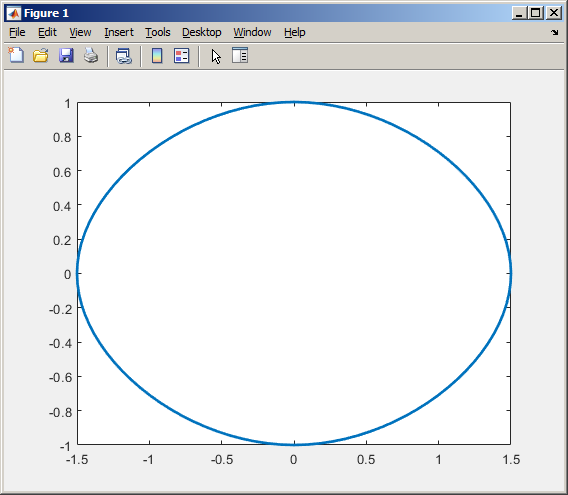Expand the Tools menu
The image size is (568, 495).
158,32
